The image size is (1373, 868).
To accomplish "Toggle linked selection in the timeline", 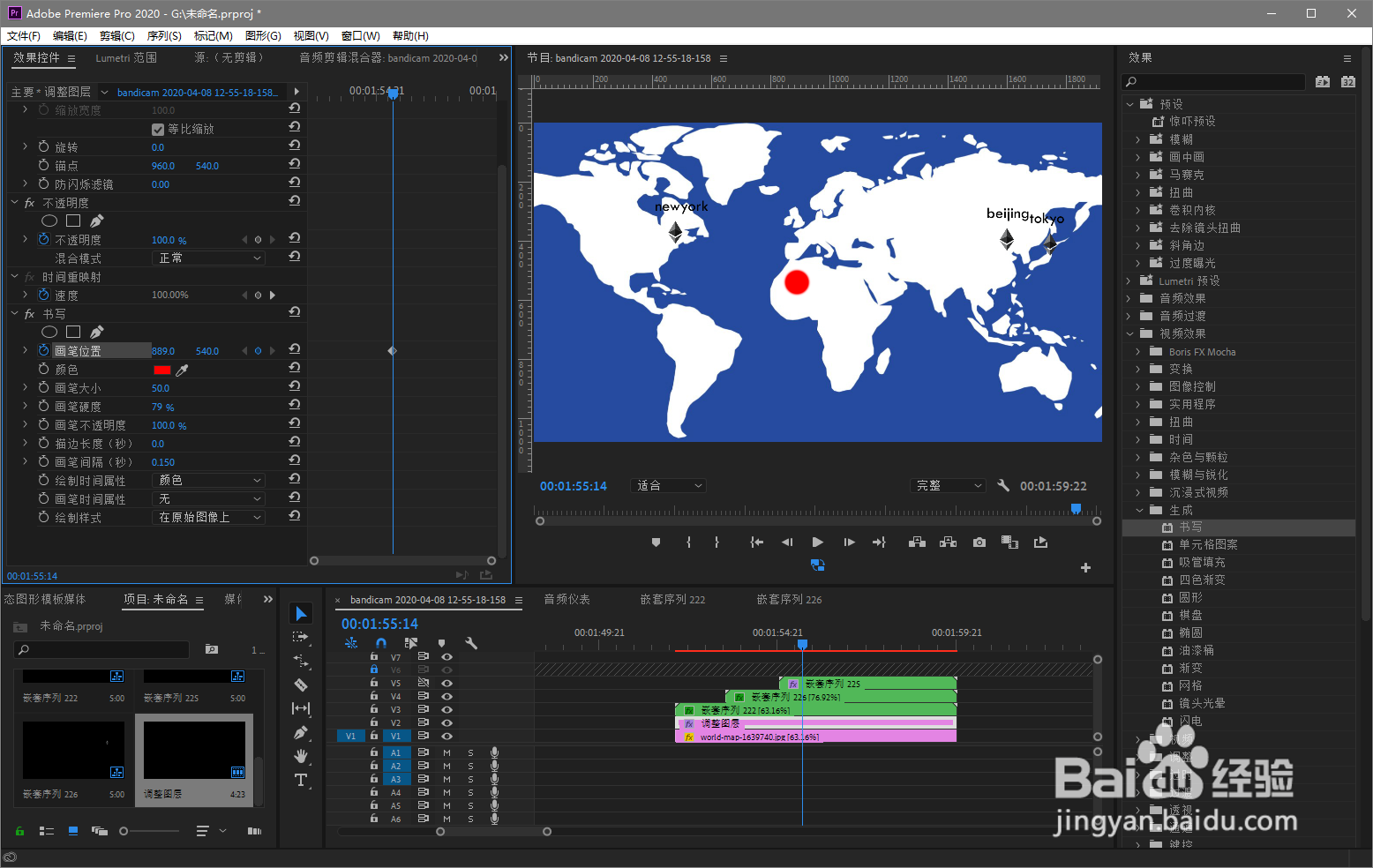I will click(411, 643).
